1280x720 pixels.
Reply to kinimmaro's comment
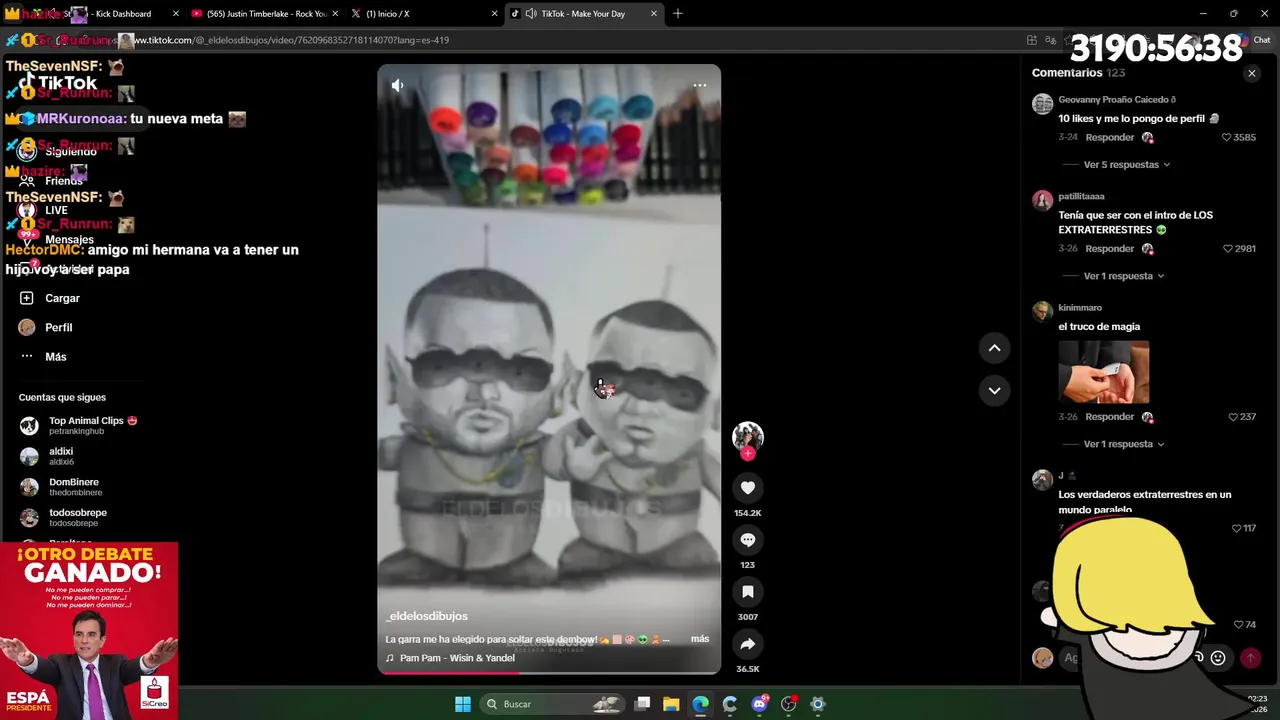pos(1109,417)
